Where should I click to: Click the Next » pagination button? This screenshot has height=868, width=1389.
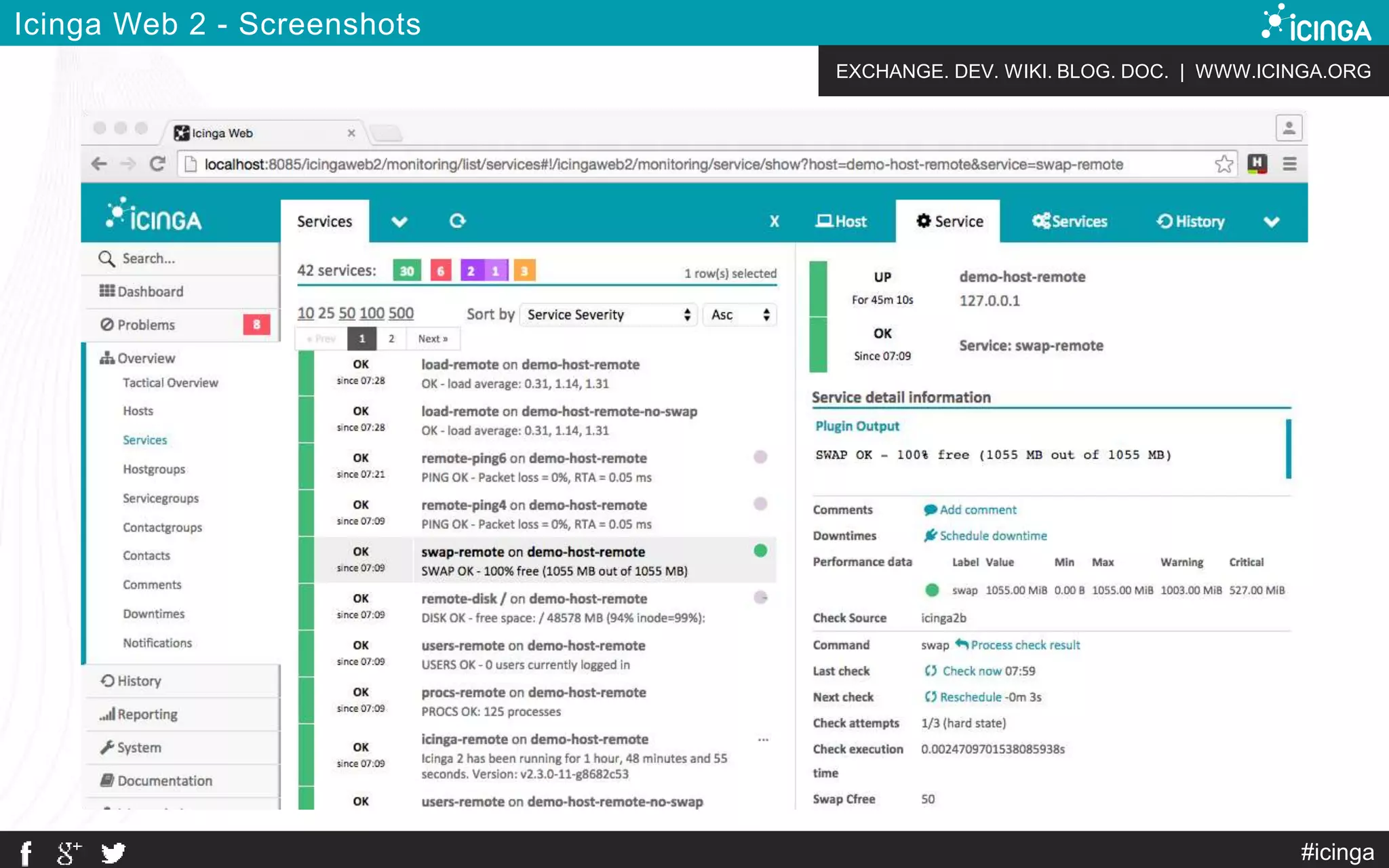433,338
